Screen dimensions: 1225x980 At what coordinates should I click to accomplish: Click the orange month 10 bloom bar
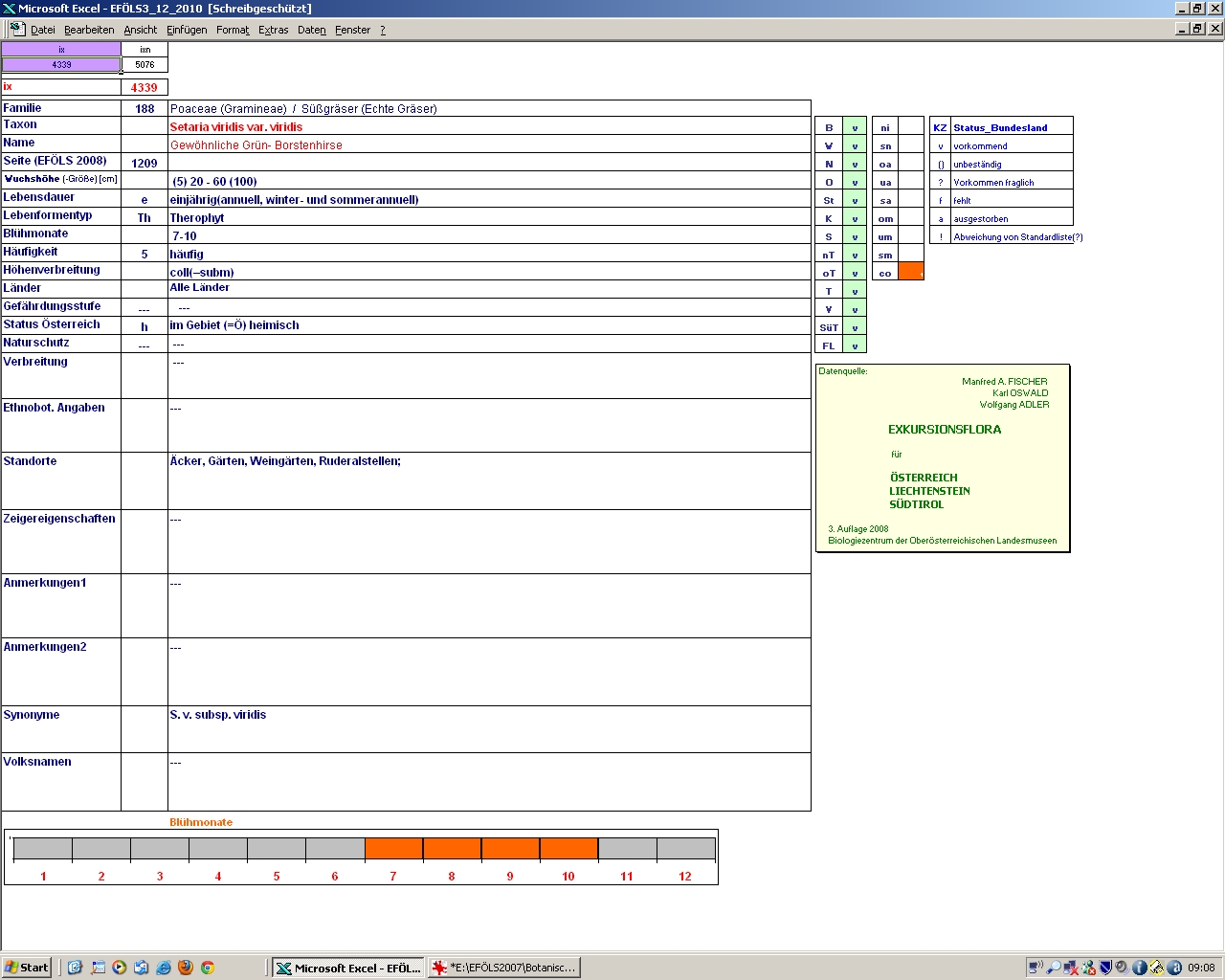(x=568, y=848)
